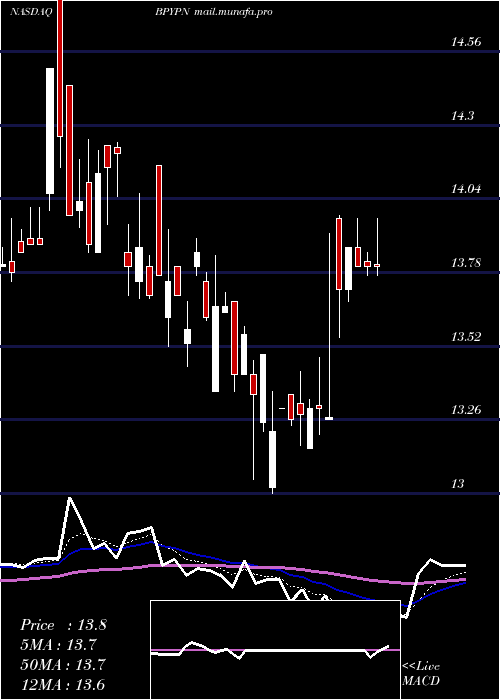This screenshot has width=500, height=700.
Task: Click the 13.52 price axis label
Action: point(466,336)
